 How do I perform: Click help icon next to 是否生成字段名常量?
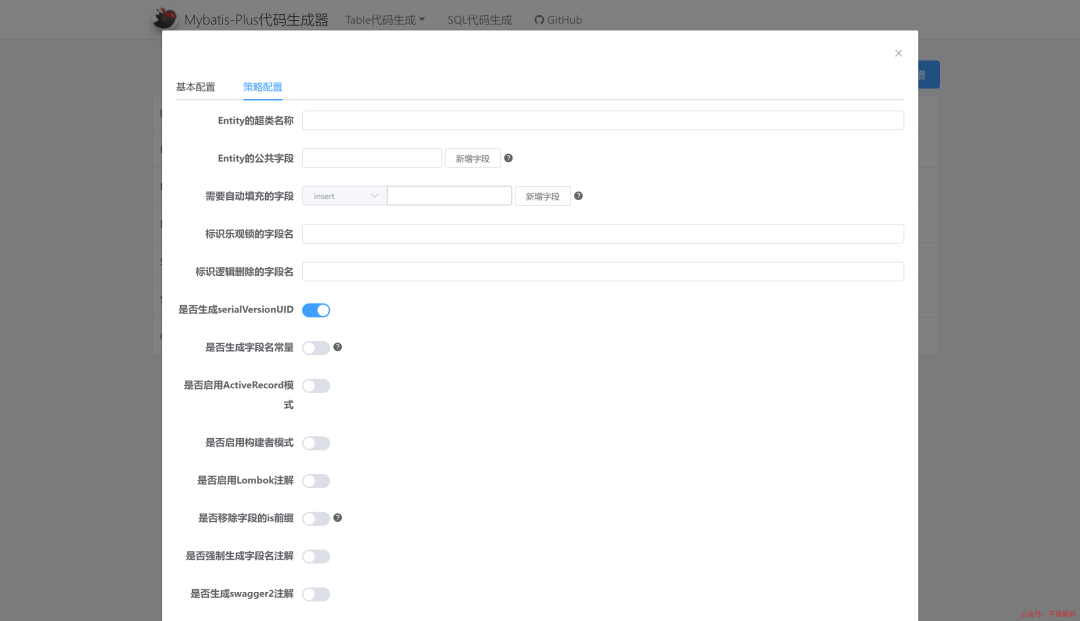tap(337, 347)
